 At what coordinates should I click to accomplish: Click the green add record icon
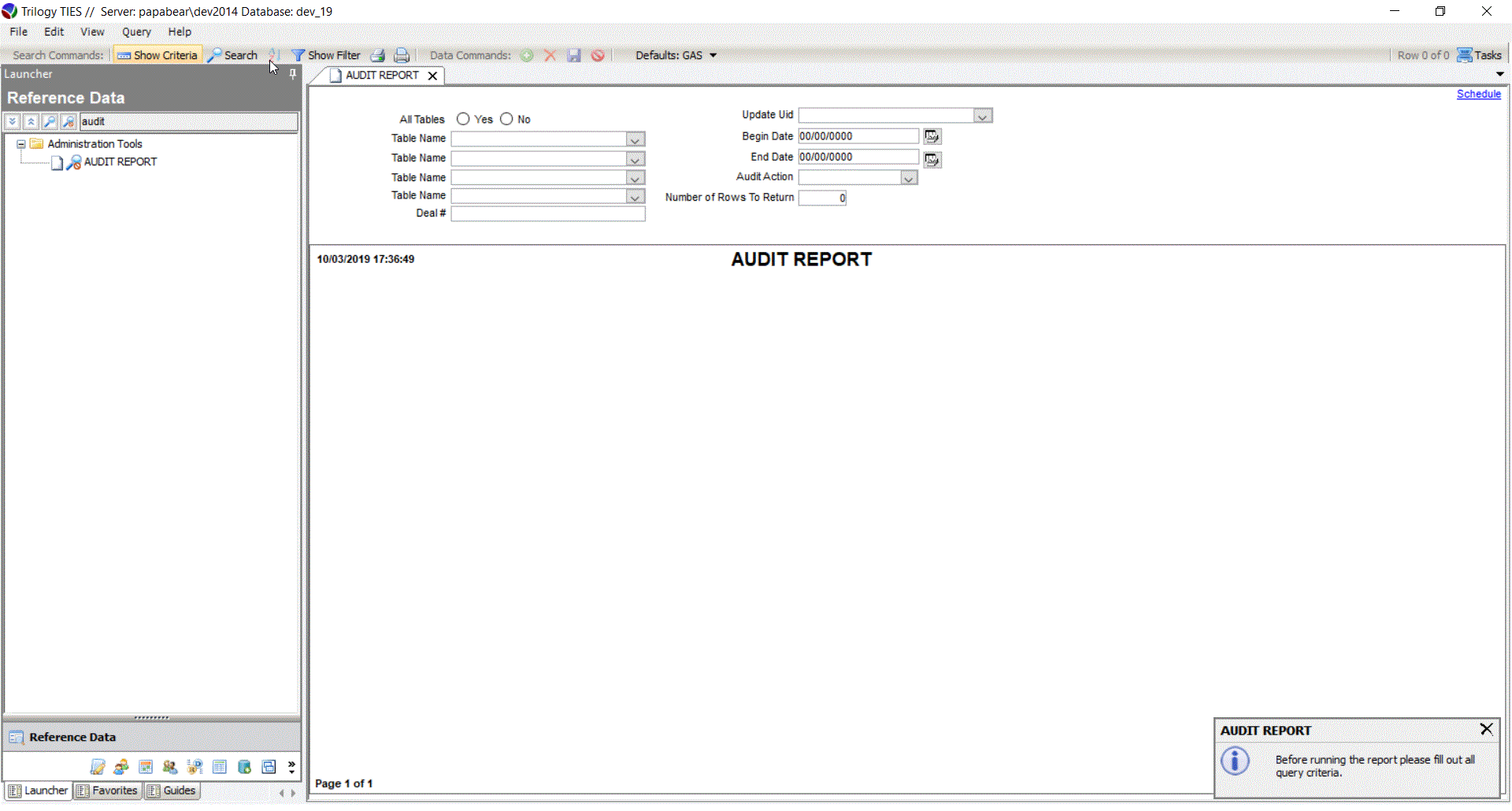[x=527, y=55]
